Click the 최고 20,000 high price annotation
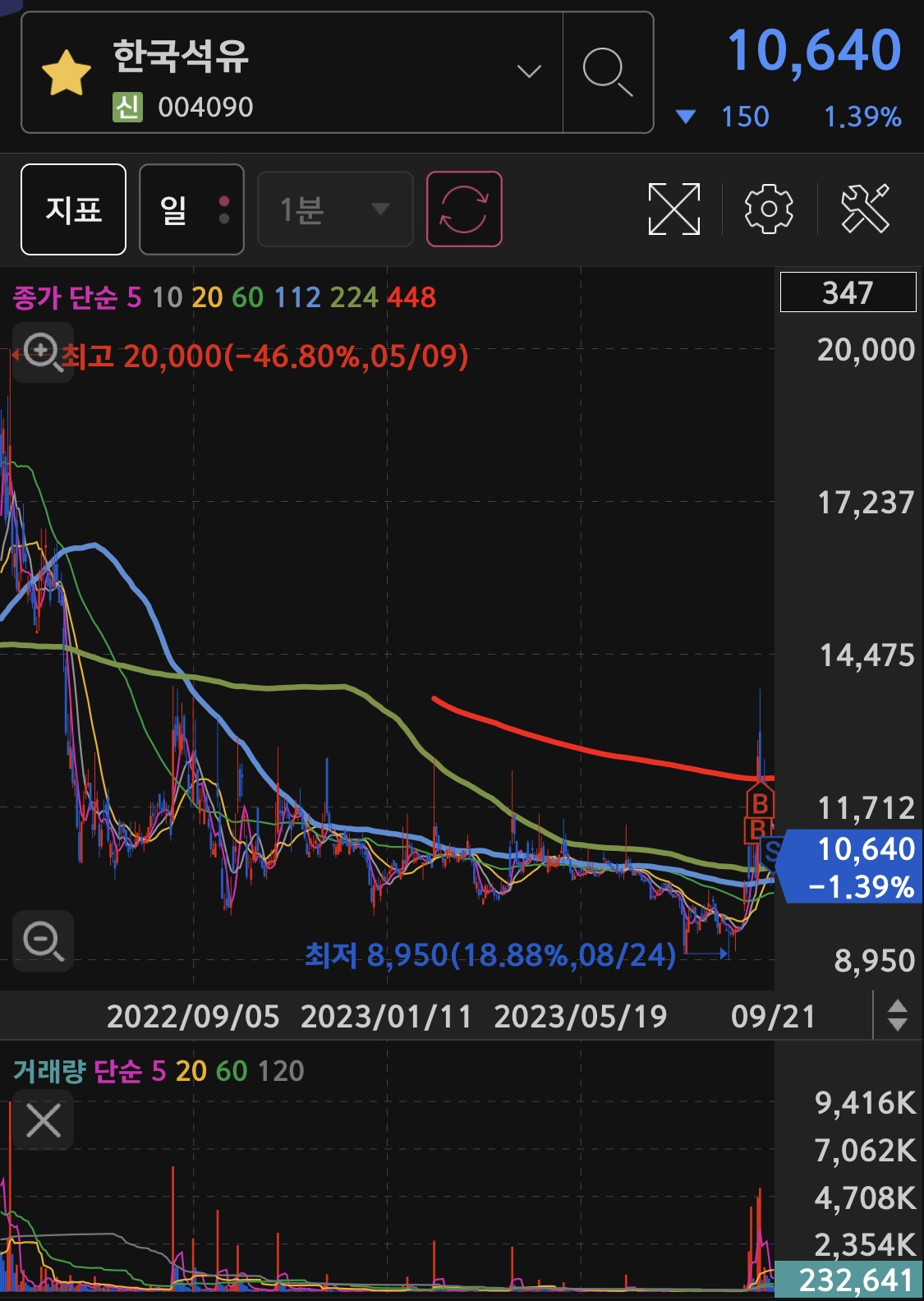Image resolution: width=924 pixels, height=1301 pixels. click(x=264, y=356)
